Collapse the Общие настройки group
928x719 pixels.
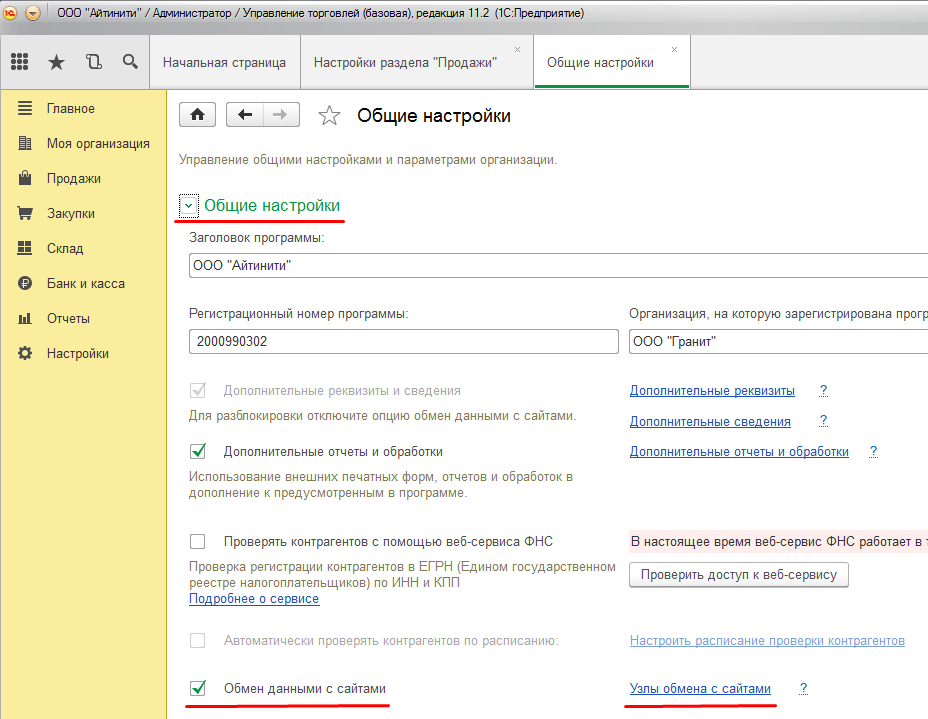click(188, 206)
